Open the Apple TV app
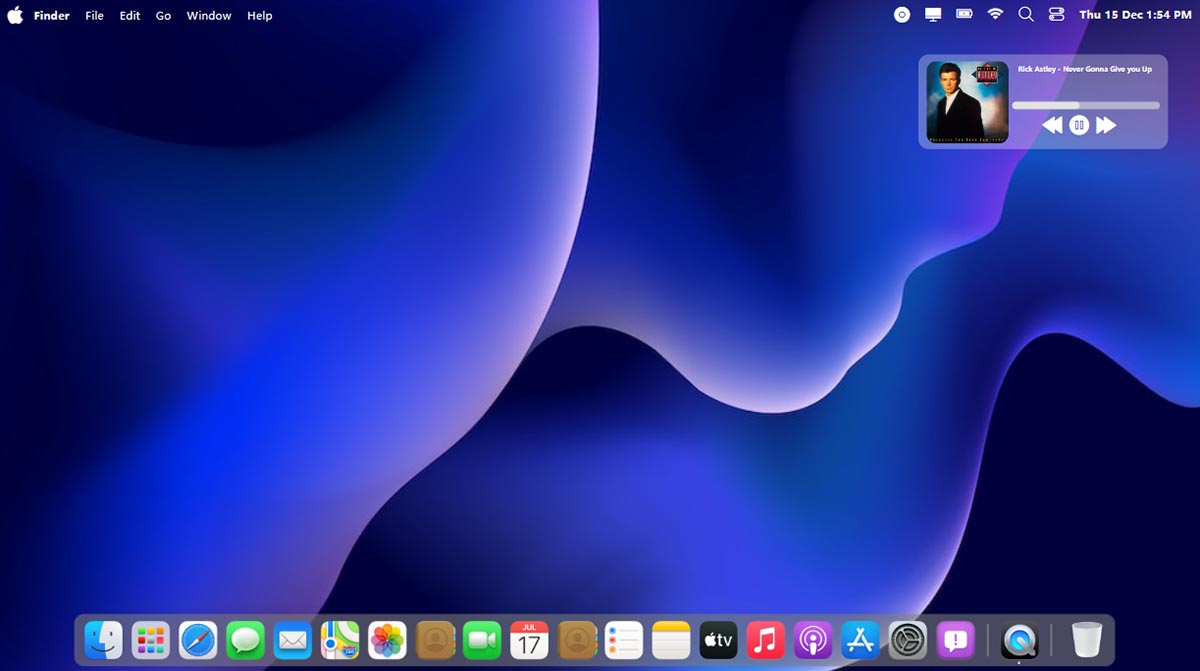Image resolution: width=1200 pixels, height=671 pixels. click(x=718, y=640)
